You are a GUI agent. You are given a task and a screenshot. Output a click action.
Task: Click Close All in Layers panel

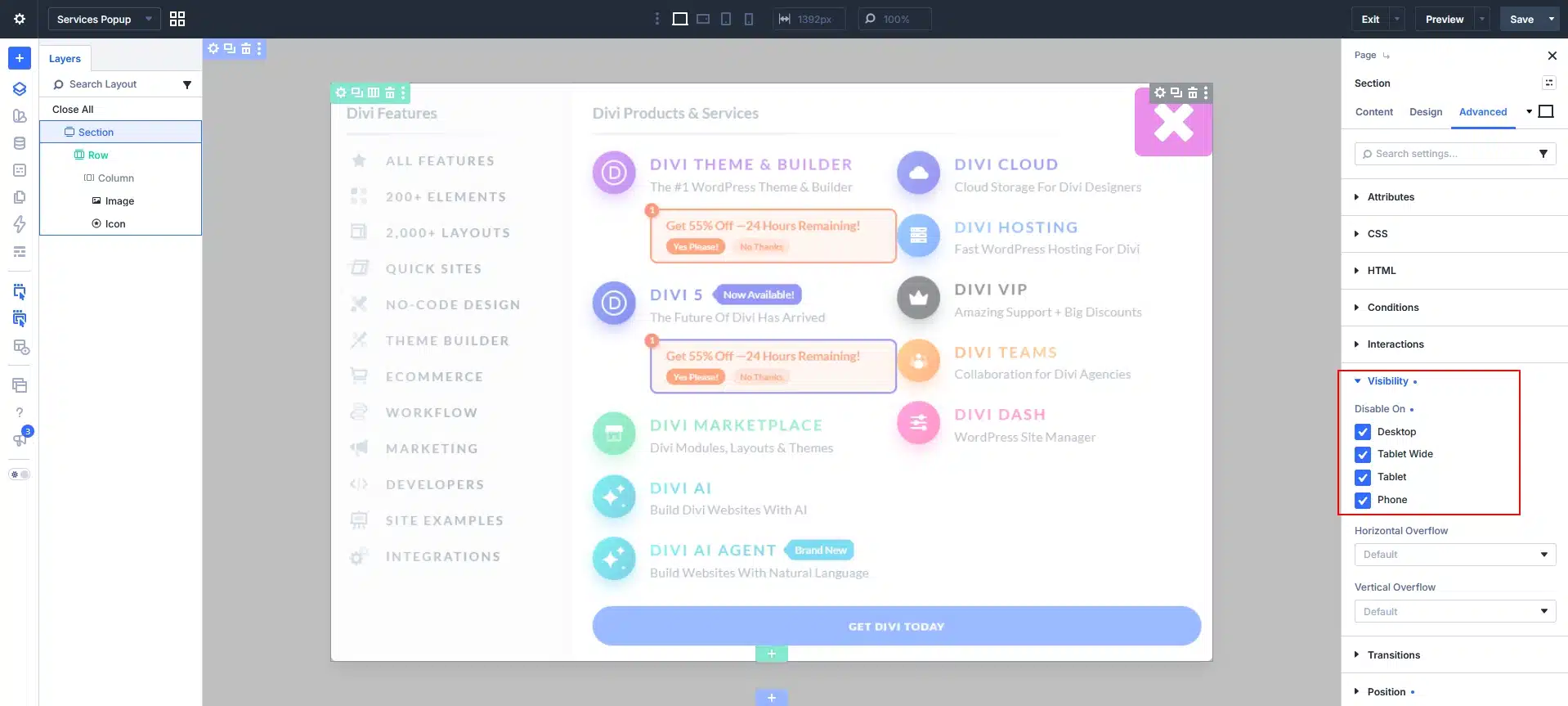click(73, 110)
